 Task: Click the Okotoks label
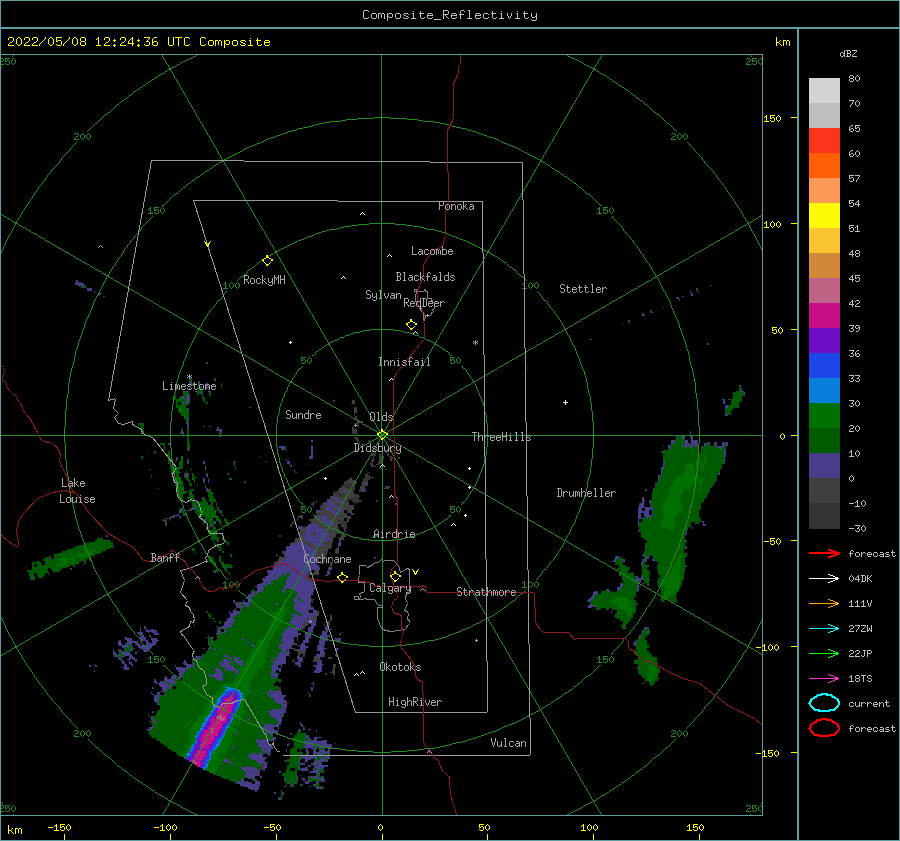pos(400,667)
